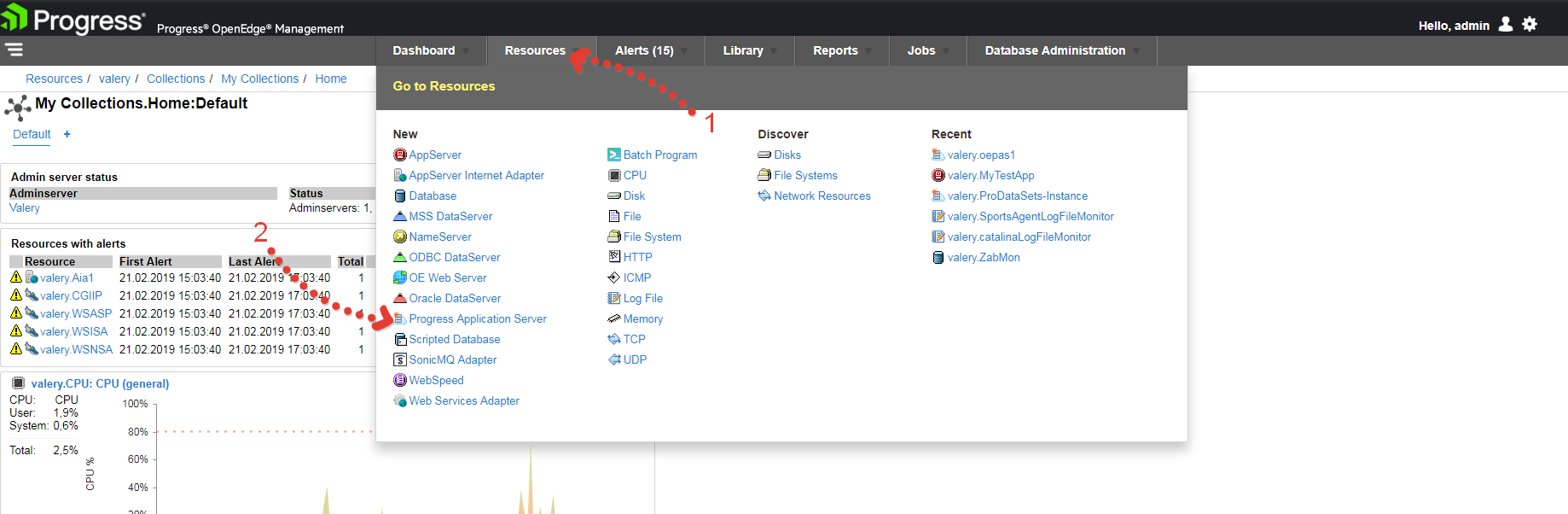The width and height of the screenshot is (1568, 514).
Task: Expand the Reports menu arrow
Action: click(868, 51)
